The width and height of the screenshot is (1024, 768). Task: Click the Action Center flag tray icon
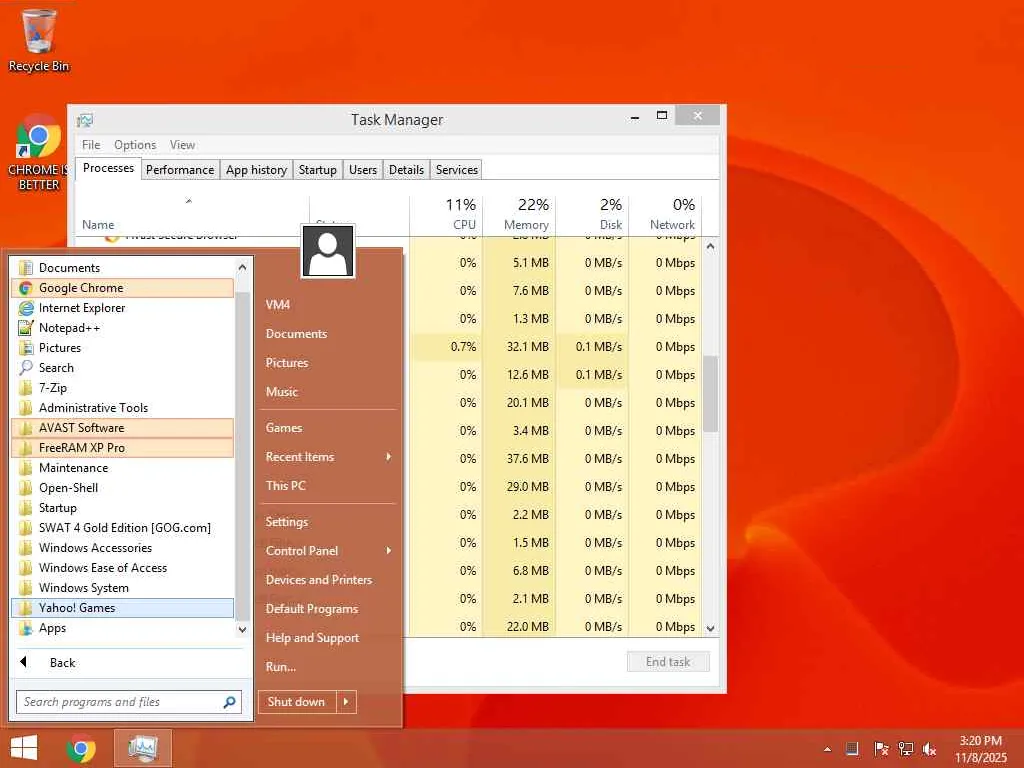point(881,748)
